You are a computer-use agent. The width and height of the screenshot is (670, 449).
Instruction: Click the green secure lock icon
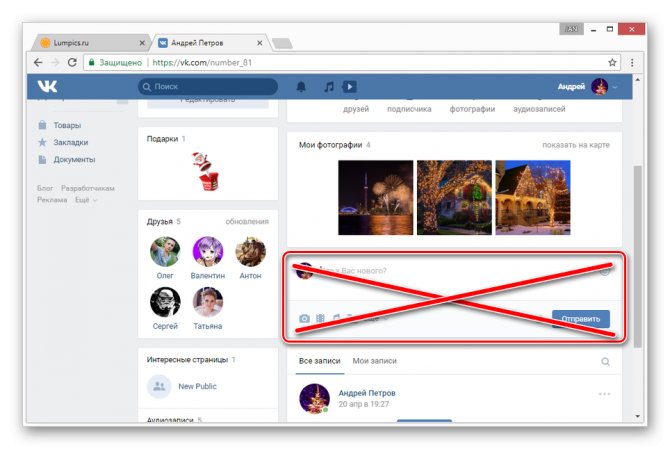click(x=91, y=62)
